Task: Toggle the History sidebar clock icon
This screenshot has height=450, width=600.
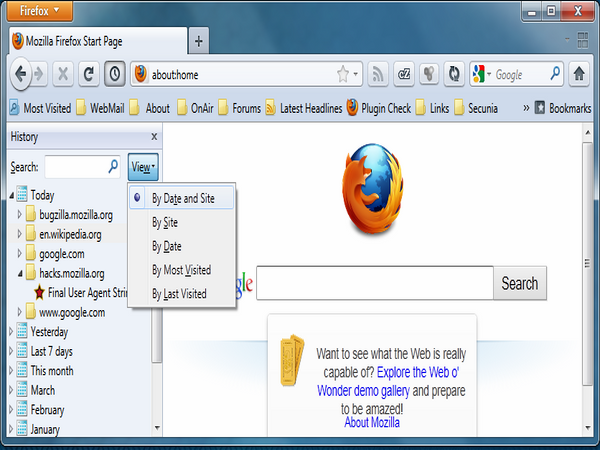Action: click(115, 74)
